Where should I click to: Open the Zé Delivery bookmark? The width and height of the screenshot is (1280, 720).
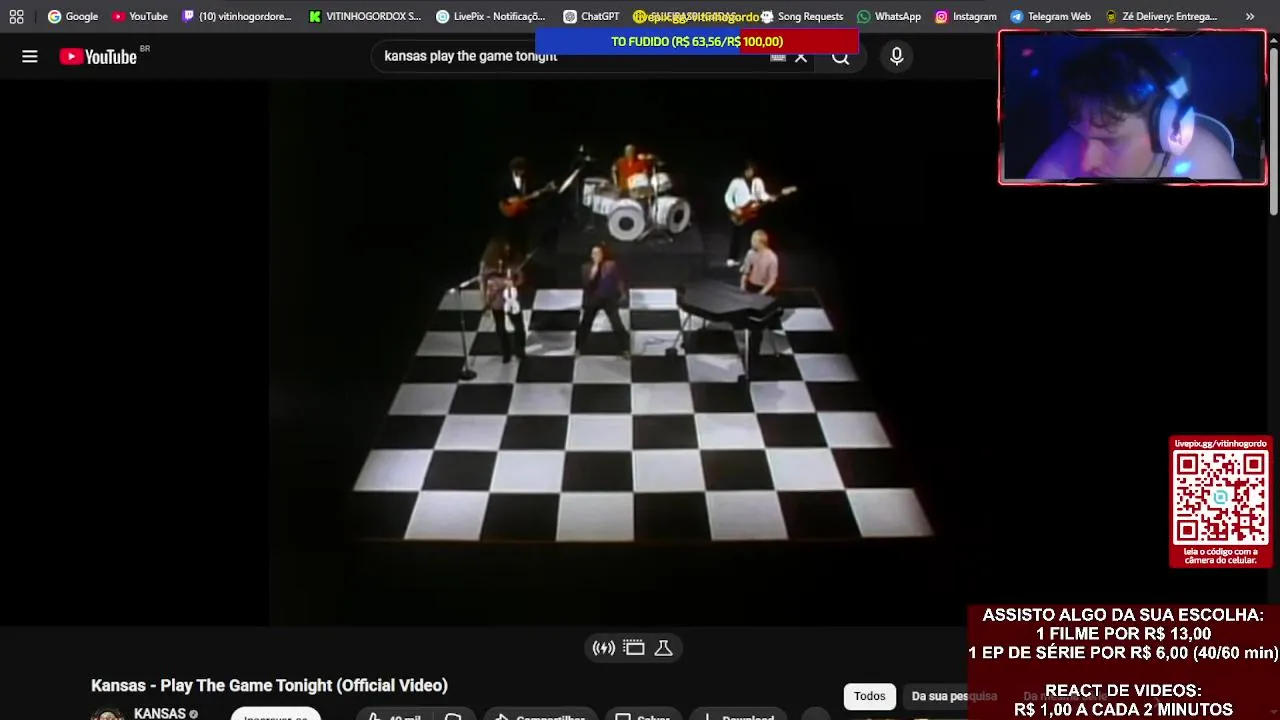coord(1161,16)
